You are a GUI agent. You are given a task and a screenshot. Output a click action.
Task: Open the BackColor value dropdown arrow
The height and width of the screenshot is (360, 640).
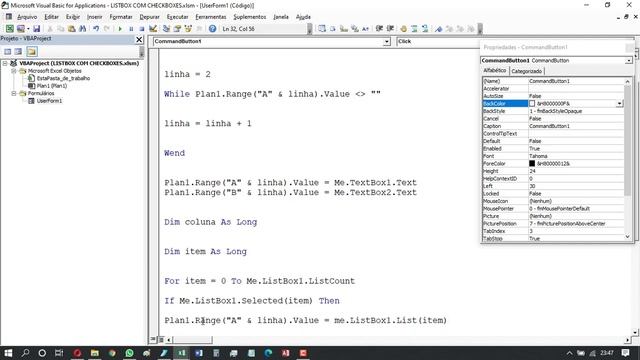(619, 104)
